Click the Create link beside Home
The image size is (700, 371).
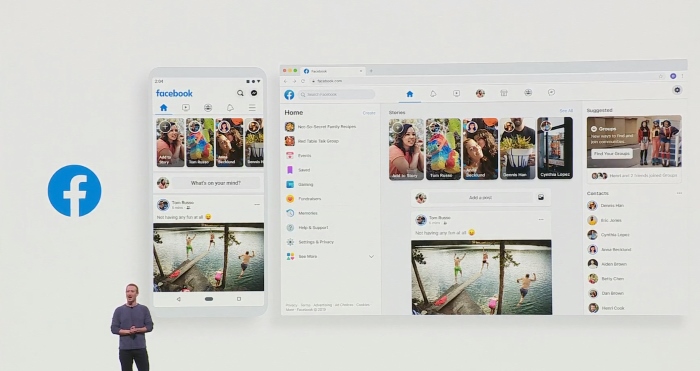point(369,113)
